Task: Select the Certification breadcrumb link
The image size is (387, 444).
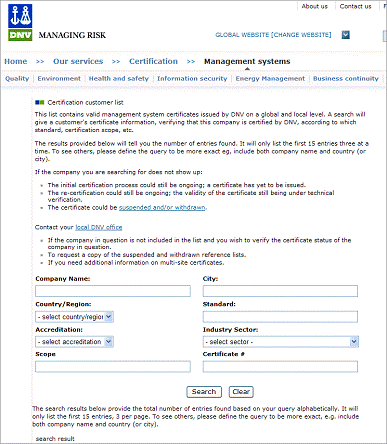Action: tap(153, 61)
